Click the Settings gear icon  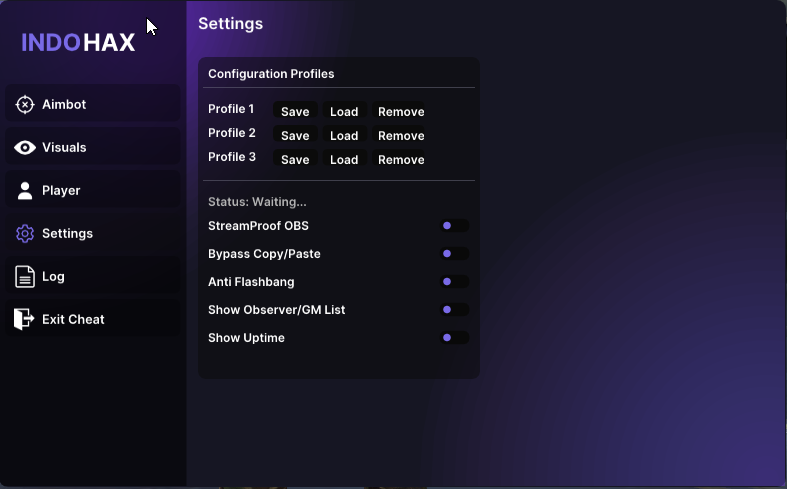25,233
